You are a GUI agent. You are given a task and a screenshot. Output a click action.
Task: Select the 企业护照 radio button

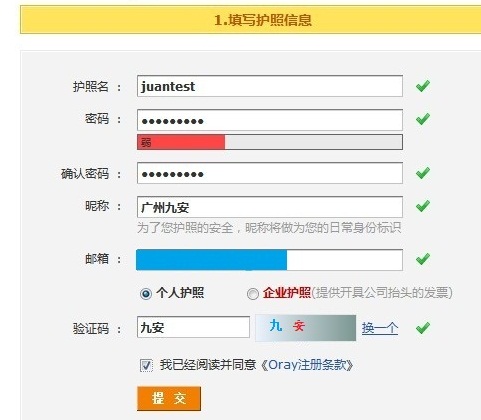click(252, 294)
